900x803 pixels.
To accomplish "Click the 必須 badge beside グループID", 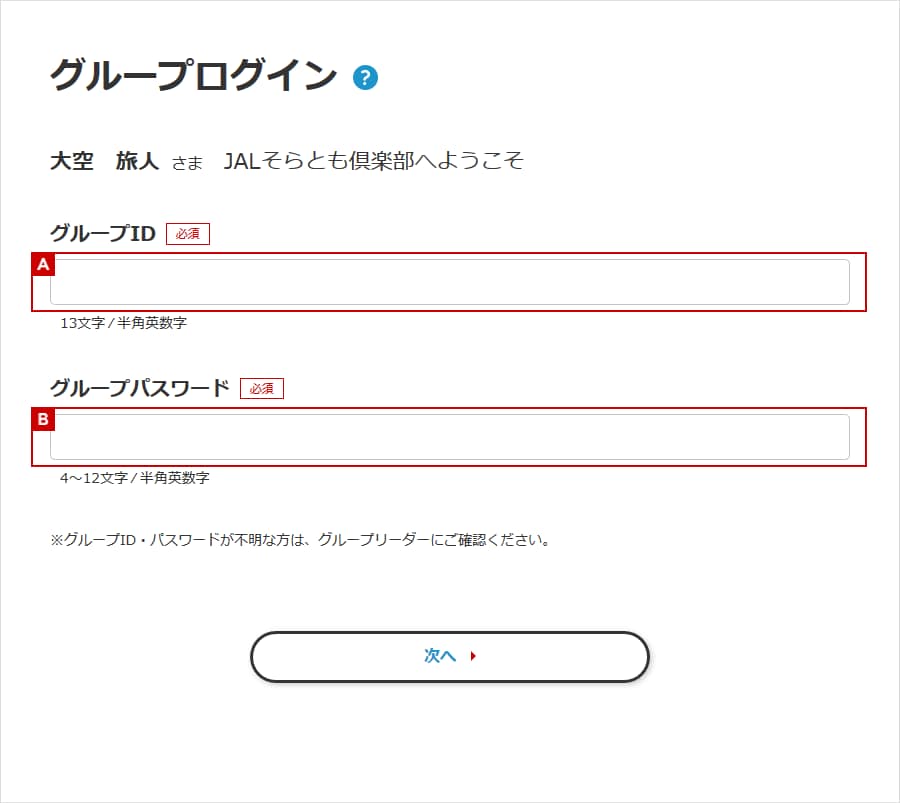I will click(188, 234).
